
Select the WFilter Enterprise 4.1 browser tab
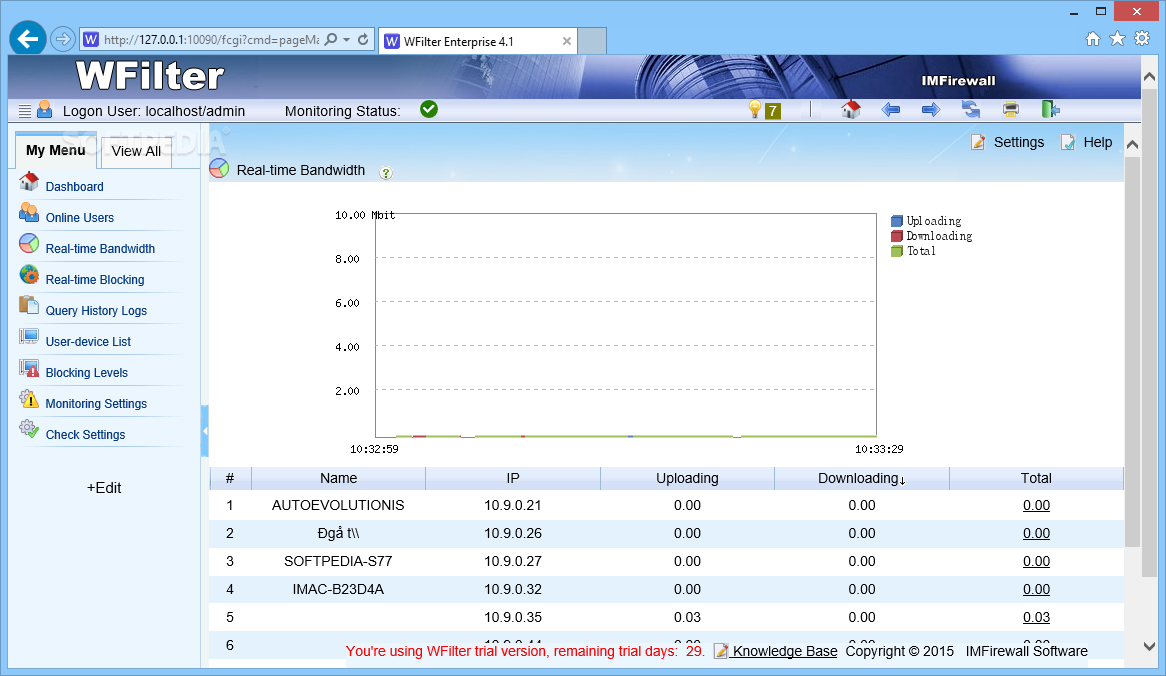[x=477, y=42]
